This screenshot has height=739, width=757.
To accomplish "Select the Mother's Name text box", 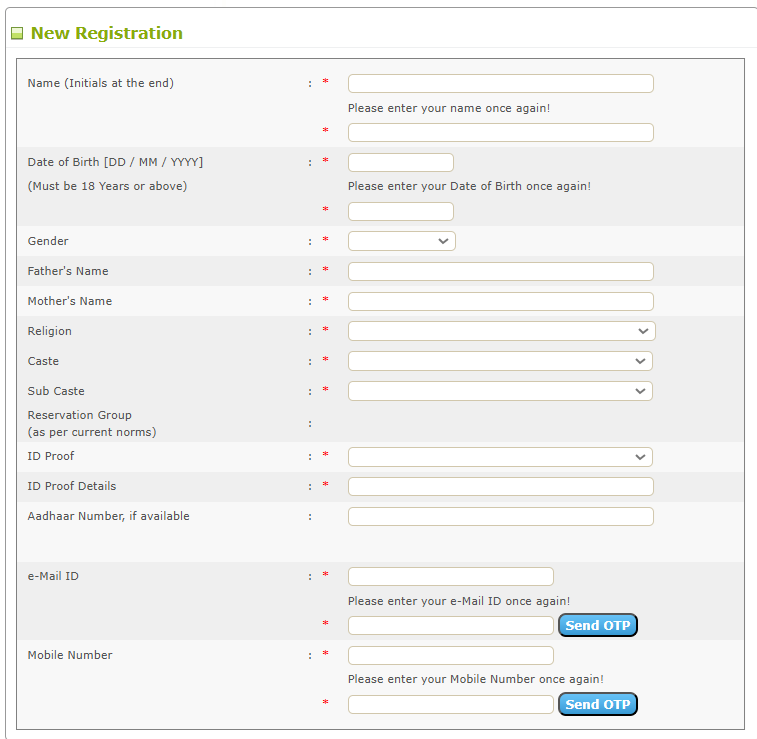I will point(500,302).
